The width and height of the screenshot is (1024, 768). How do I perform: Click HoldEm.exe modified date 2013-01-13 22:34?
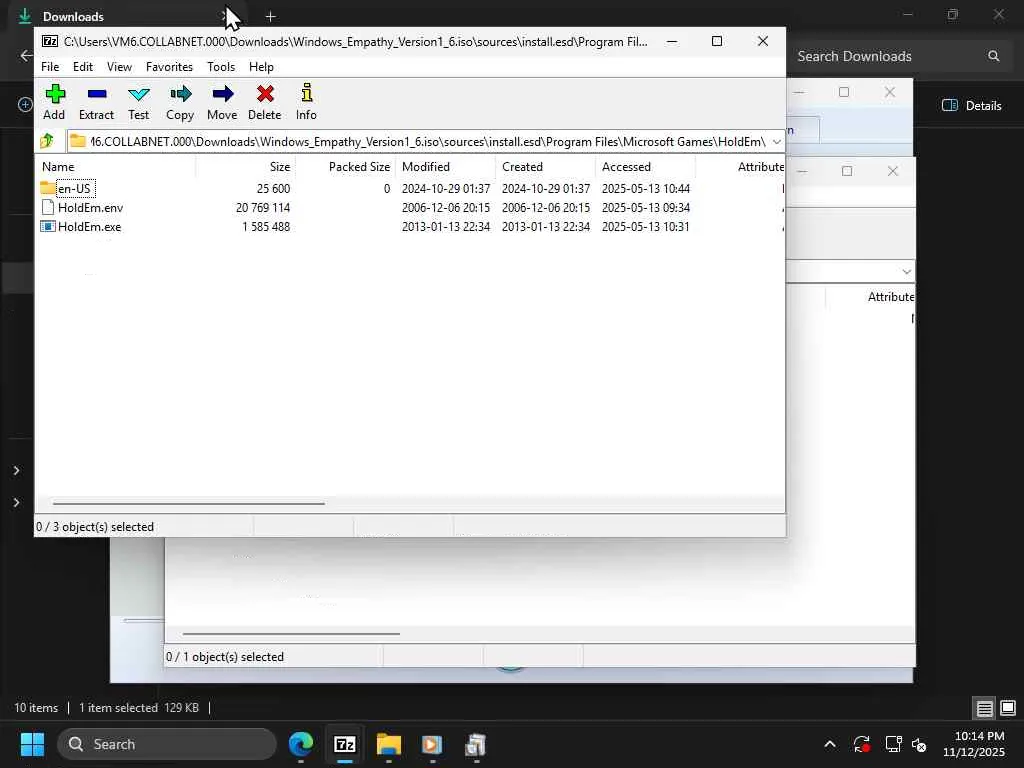pyautogui.click(x=445, y=227)
